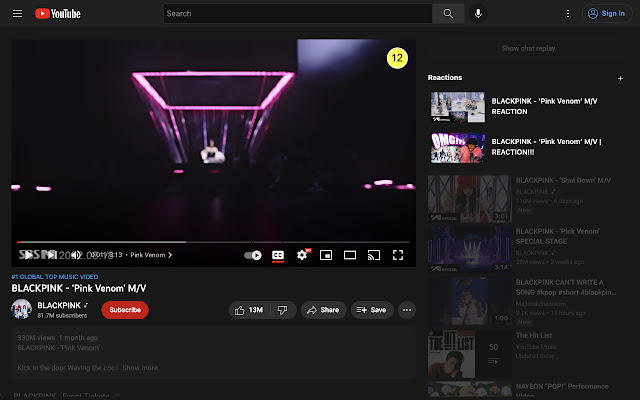640x400 pixels.
Task: Seek using the video progress bar
Action: pyautogui.click(x=213, y=242)
